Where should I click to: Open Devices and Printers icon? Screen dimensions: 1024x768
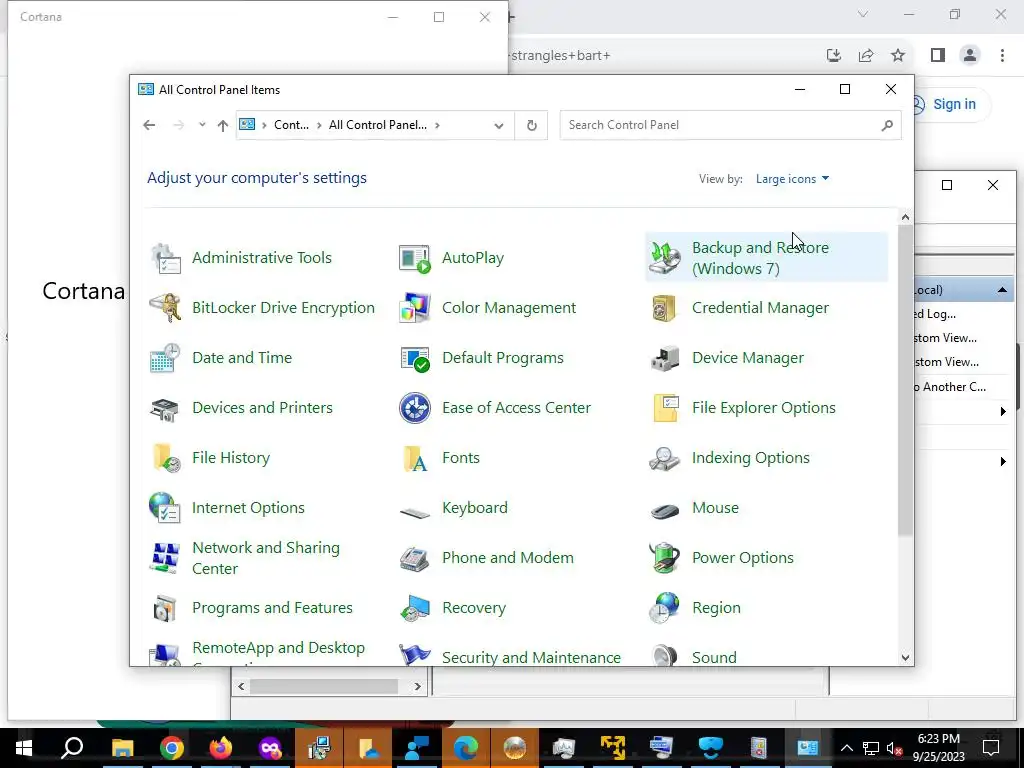tap(165, 408)
